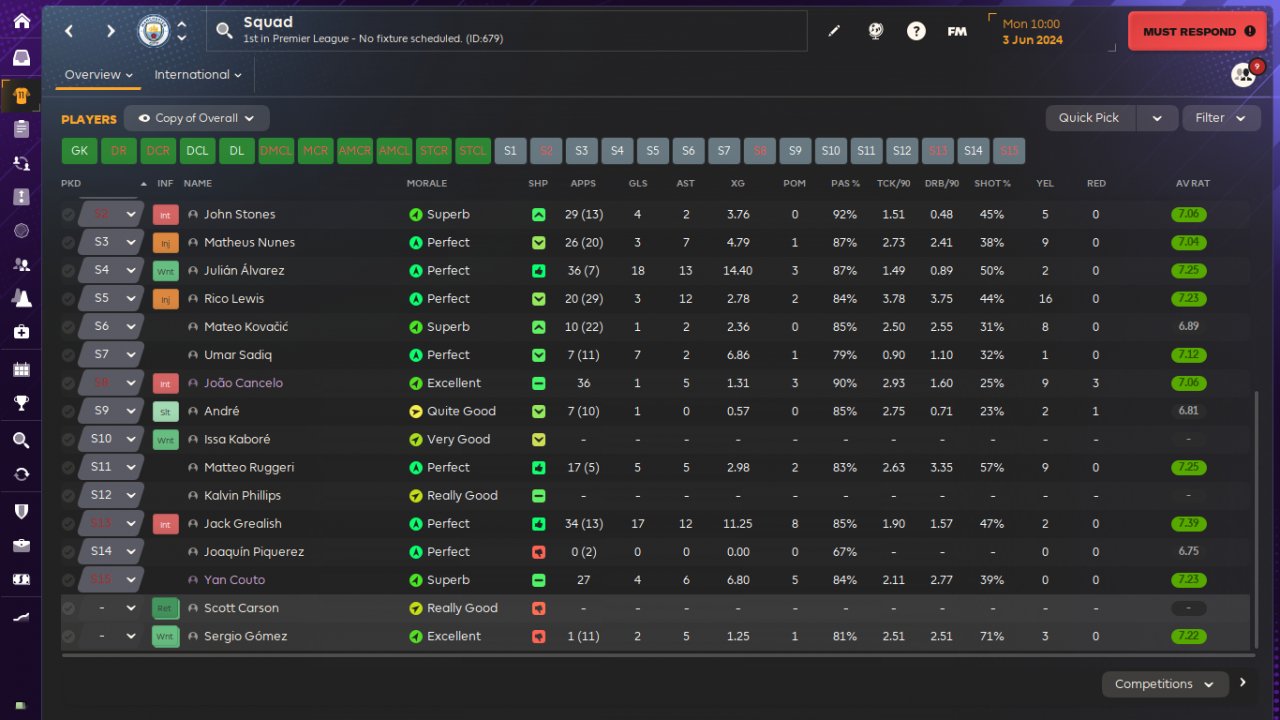Open the S3 position dropdown for Matheus Nunes
The image size is (1280, 720).
(x=111, y=243)
